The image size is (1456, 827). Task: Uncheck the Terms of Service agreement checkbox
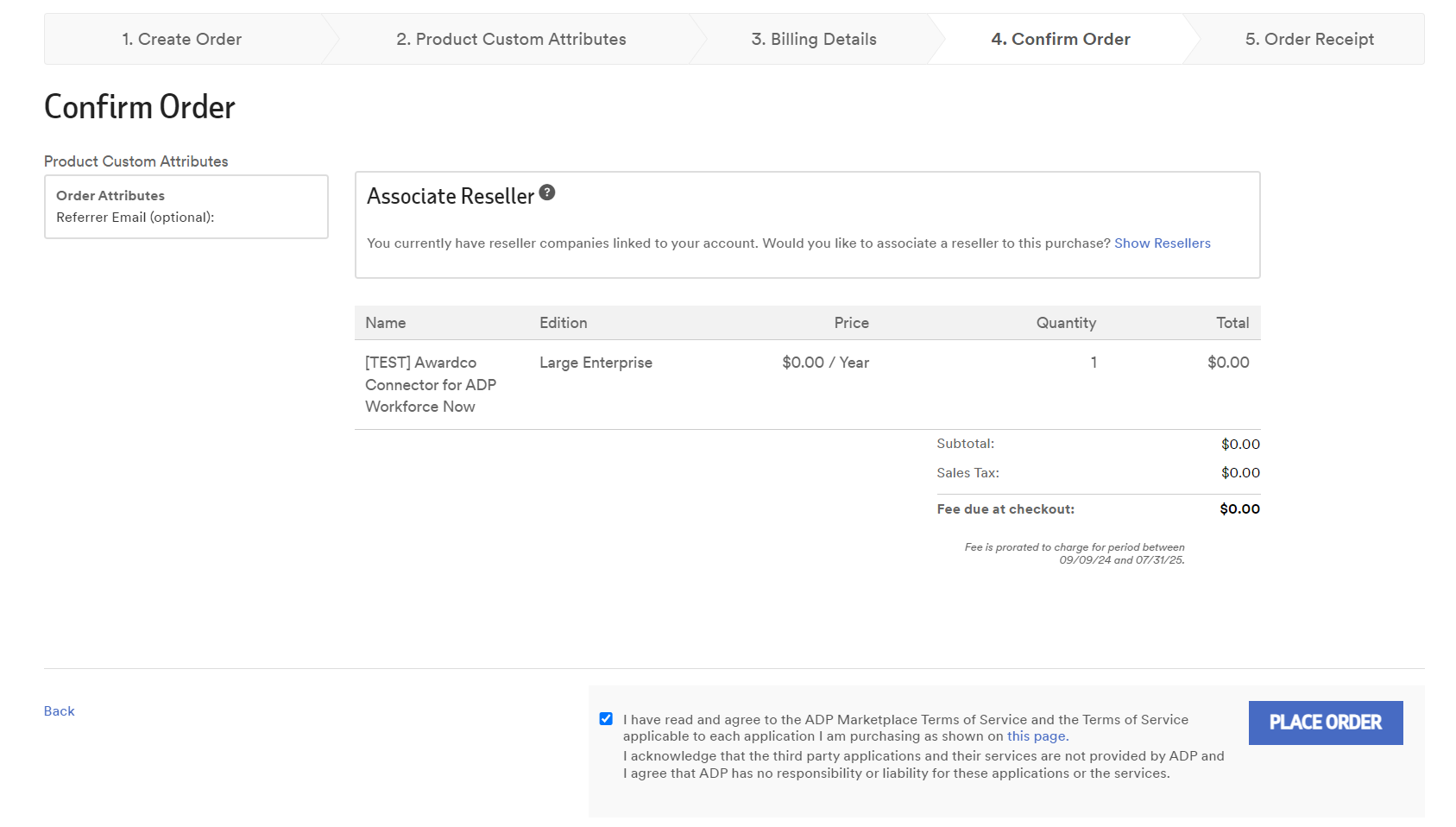pos(606,719)
